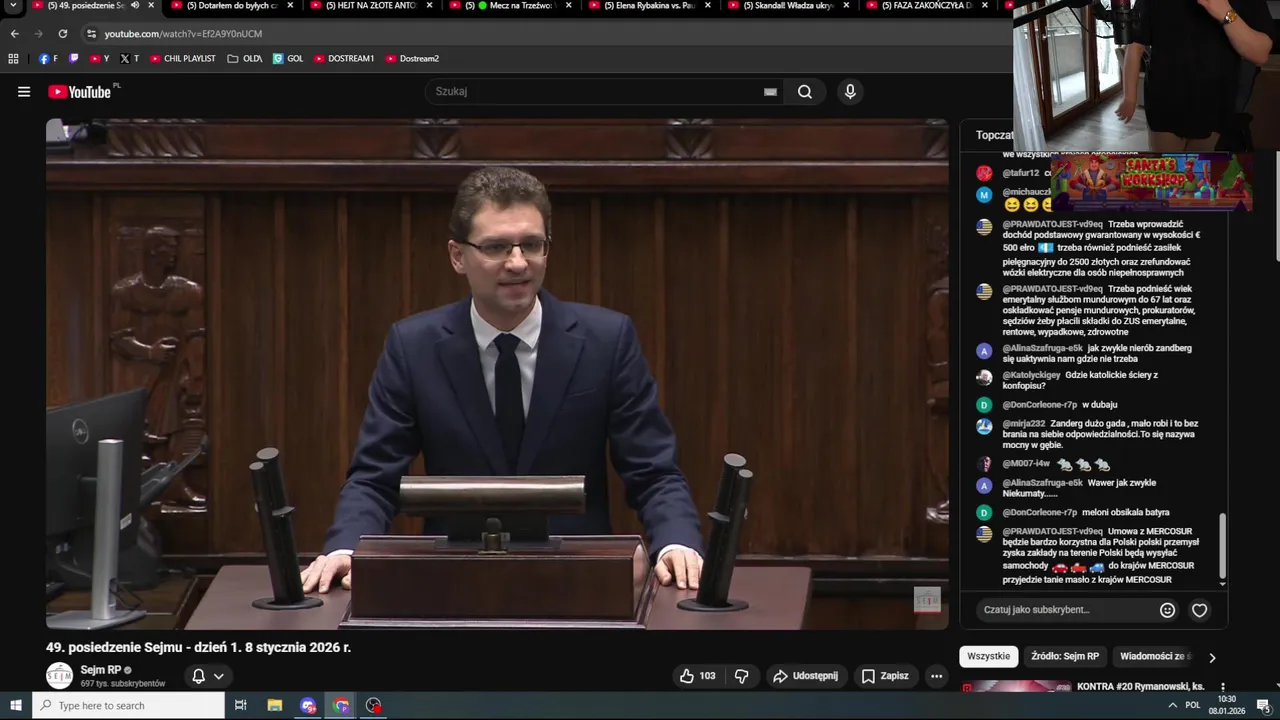Click the youtube.com URL address bar

tap(183, 34)
